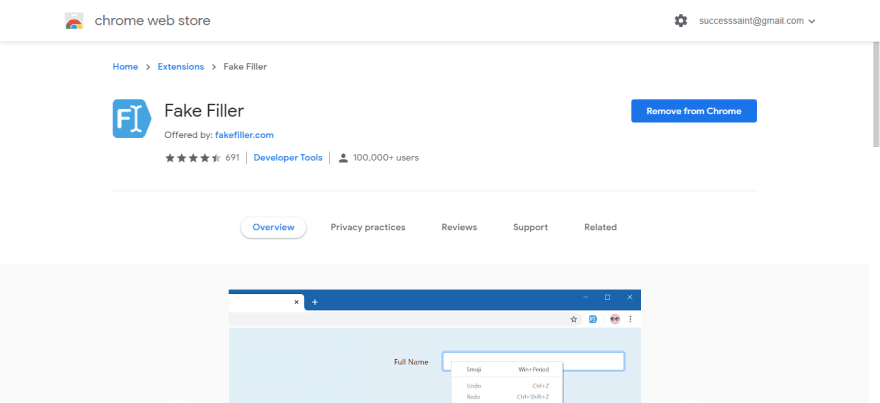This screenshot has height=403, width=880.
Task: Switch to the Privacy practices tab
Action: (368, 227)
